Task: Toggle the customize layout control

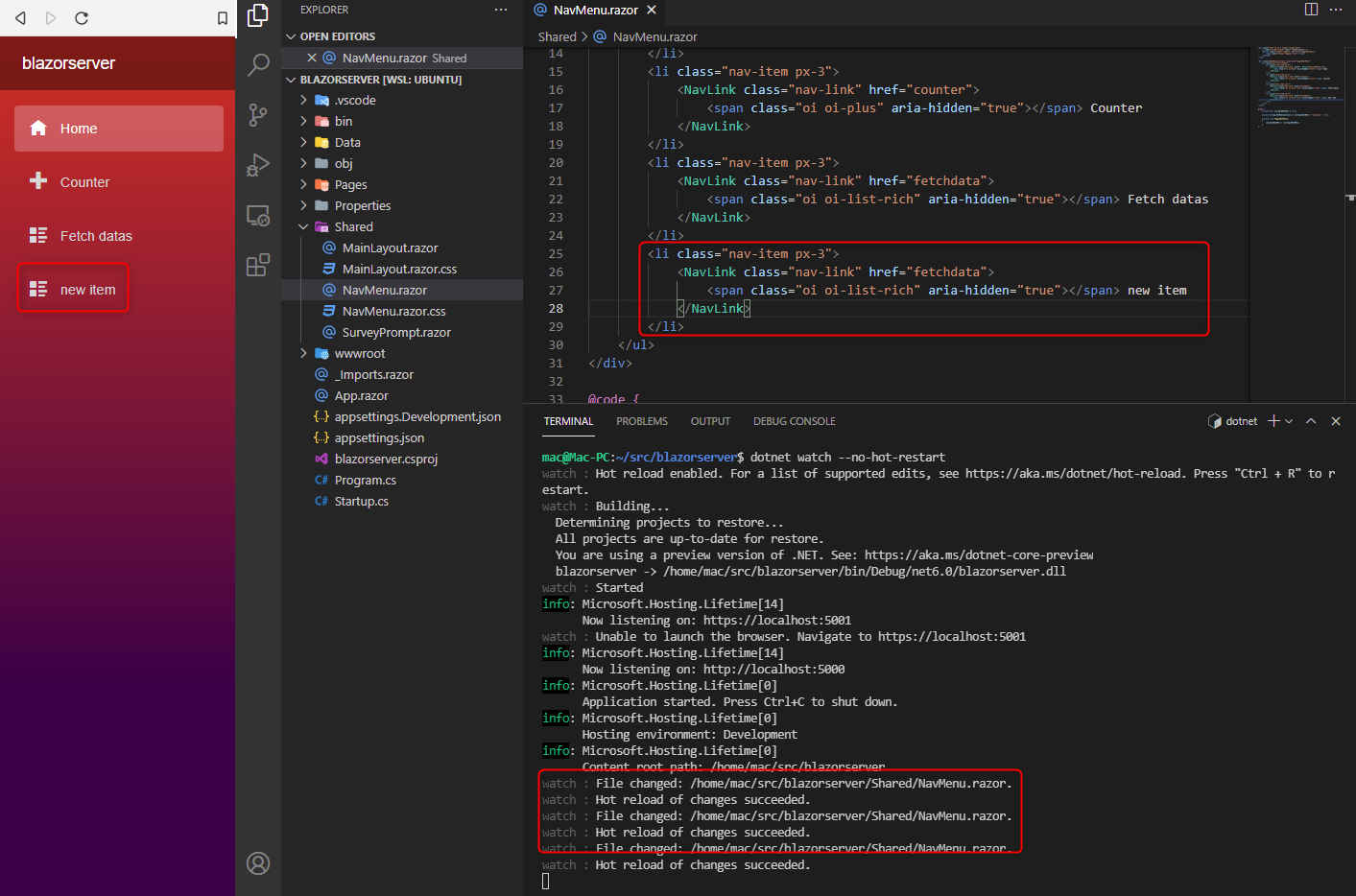Action: [1337, 8]
